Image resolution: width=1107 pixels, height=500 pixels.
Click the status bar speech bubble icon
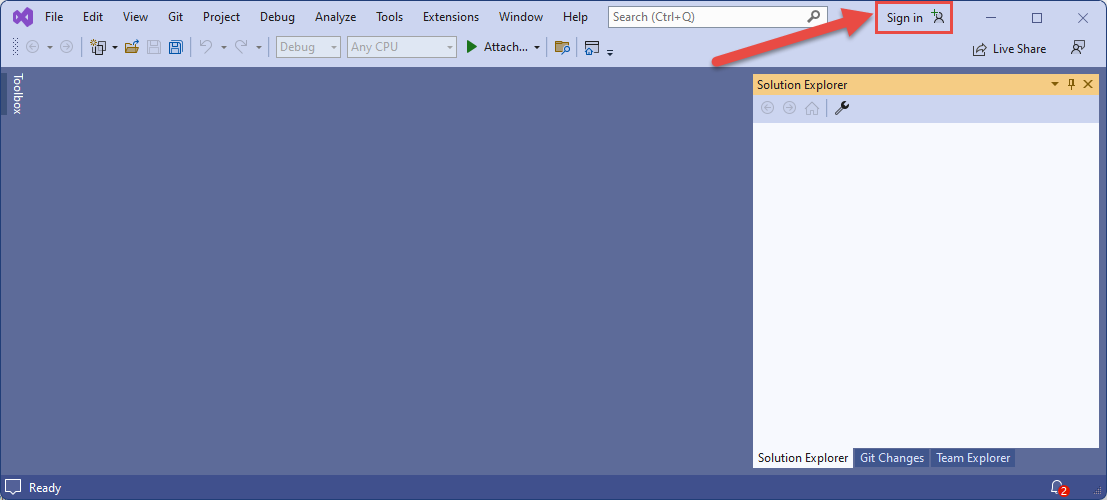pyautogui.click(x=13, y=487)
